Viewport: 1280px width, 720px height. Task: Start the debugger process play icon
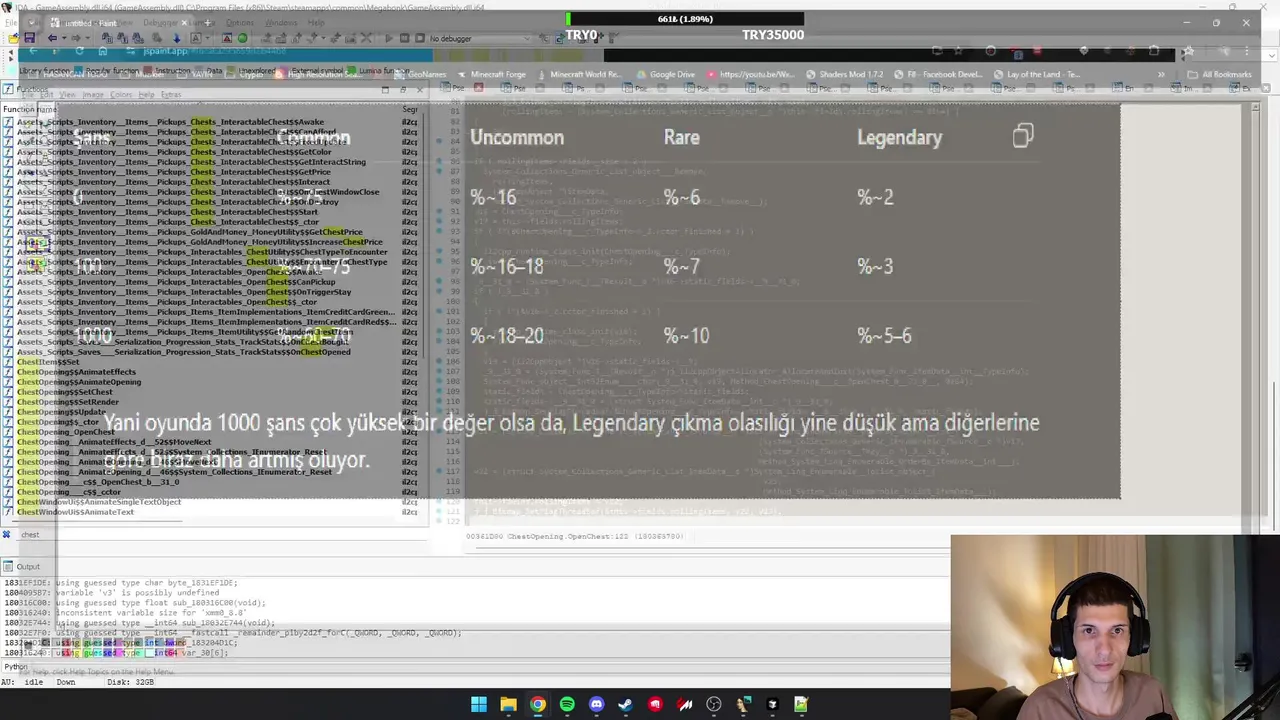click(388, 38)
